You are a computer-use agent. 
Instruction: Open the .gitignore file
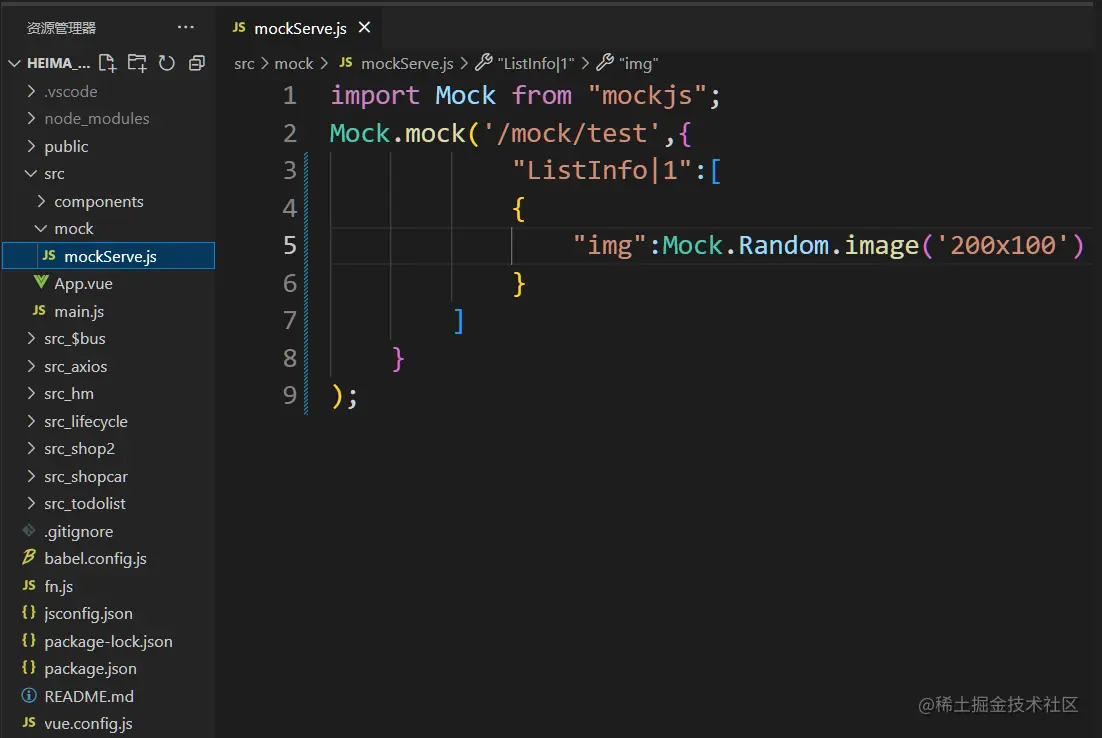coord(109,531)
